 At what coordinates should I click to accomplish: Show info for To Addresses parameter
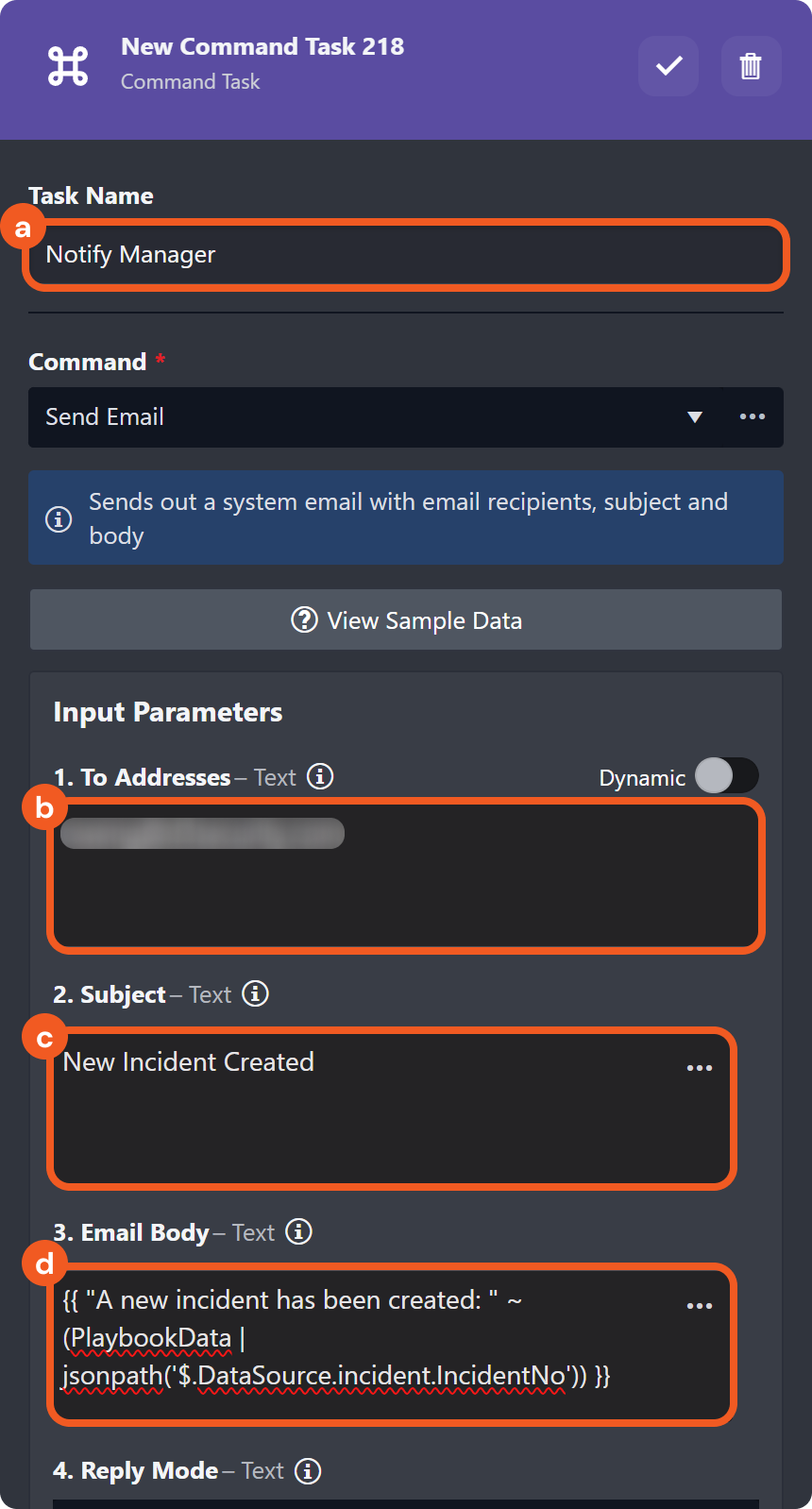click(321, 776)
